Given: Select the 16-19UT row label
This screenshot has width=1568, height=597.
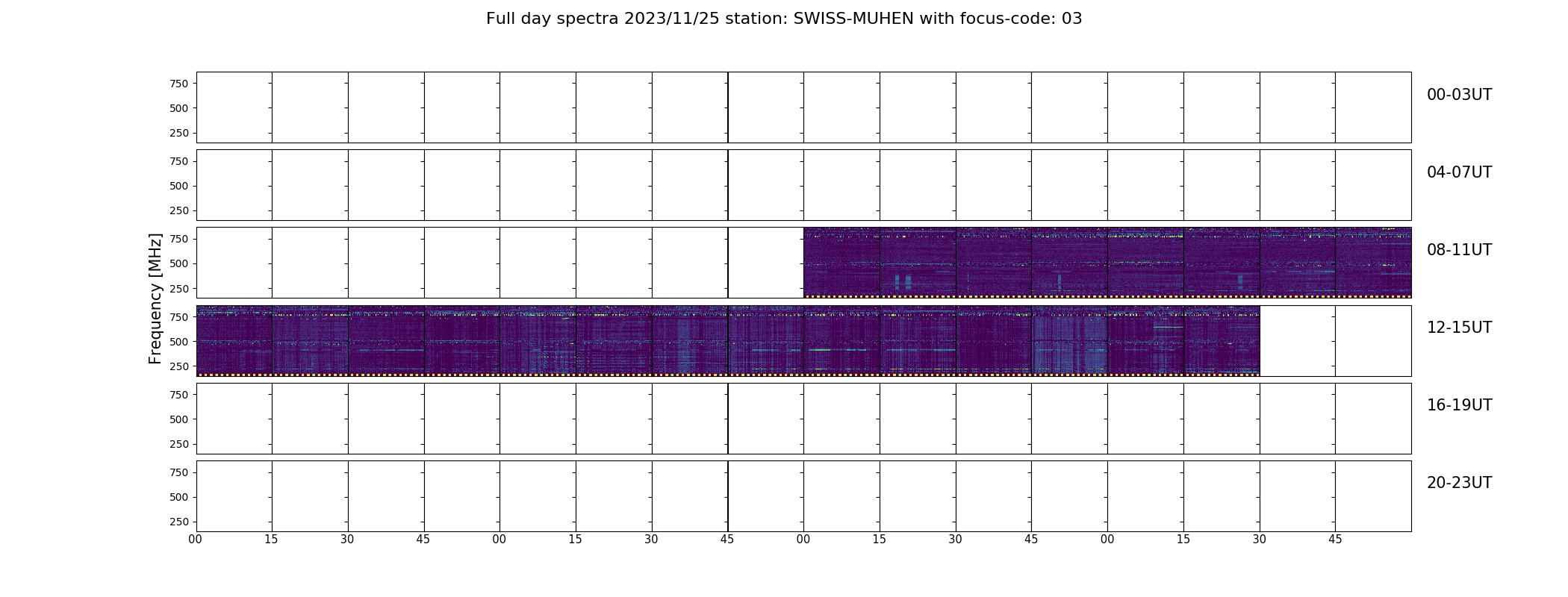Looking at the screenshot, I should click(1459, 405).
